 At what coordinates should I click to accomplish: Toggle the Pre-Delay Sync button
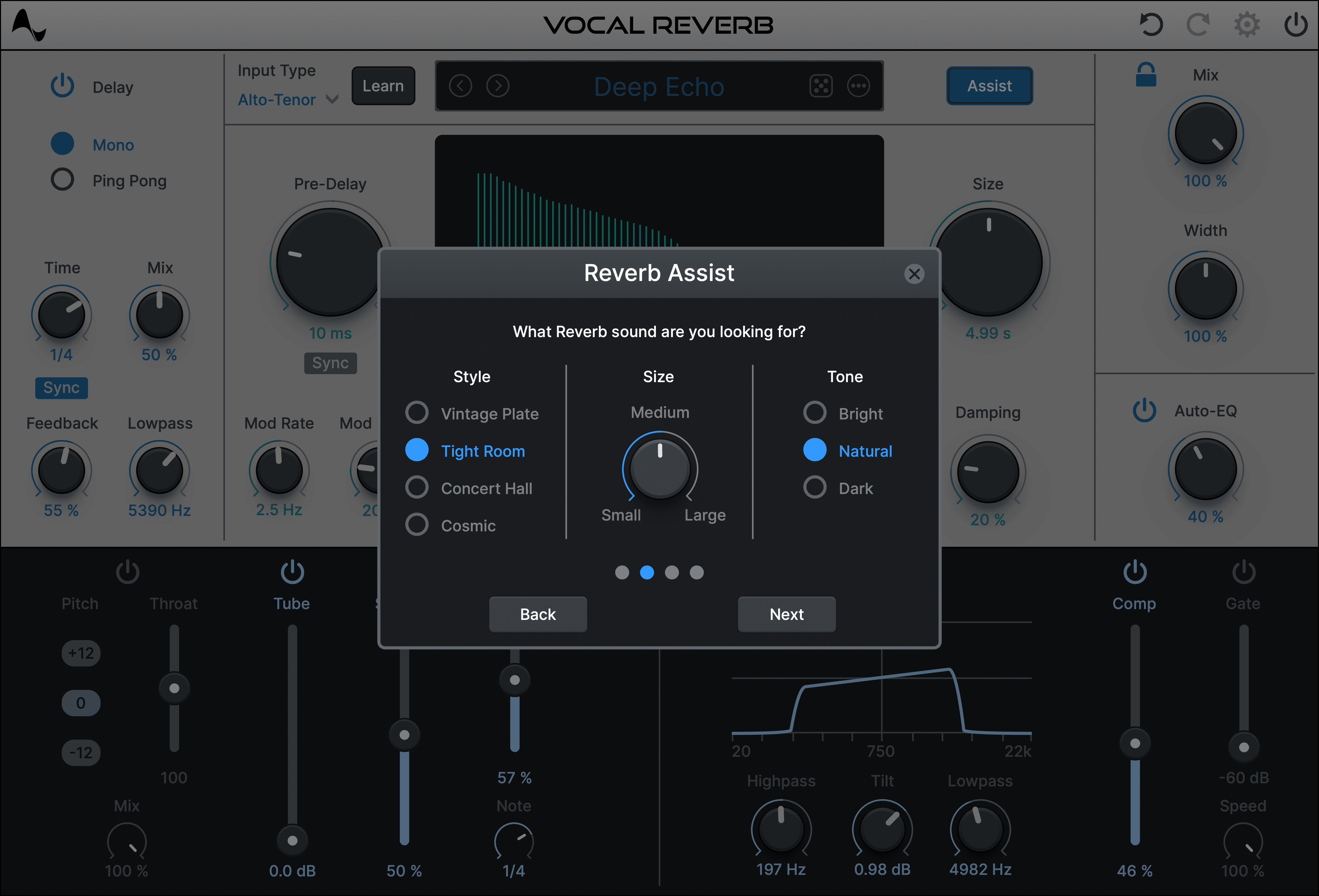click(x=330, y=363)
